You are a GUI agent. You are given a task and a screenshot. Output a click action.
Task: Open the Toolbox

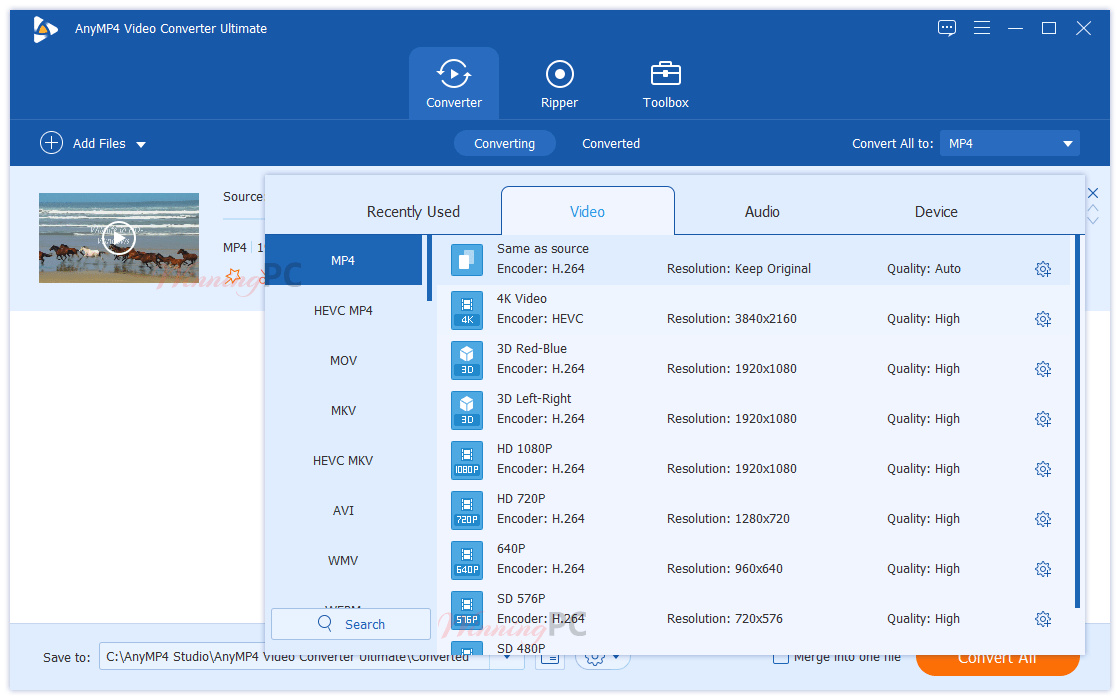pos(665,82)
